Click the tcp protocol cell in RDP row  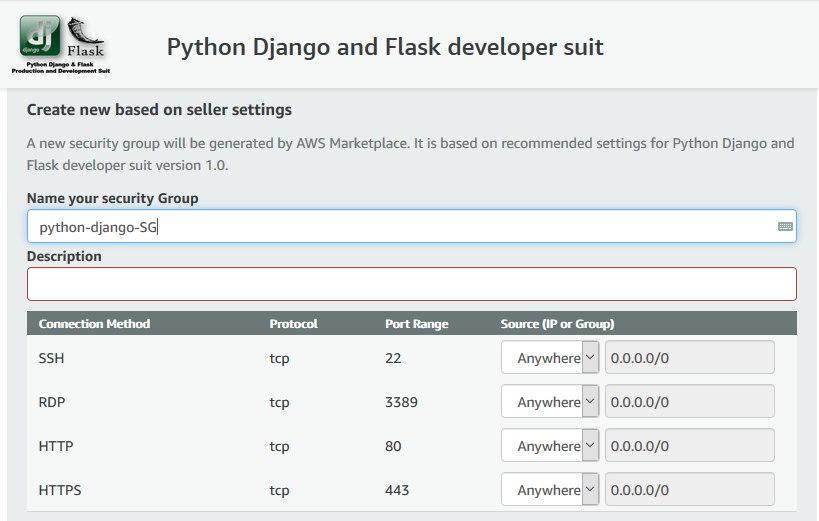279,403
